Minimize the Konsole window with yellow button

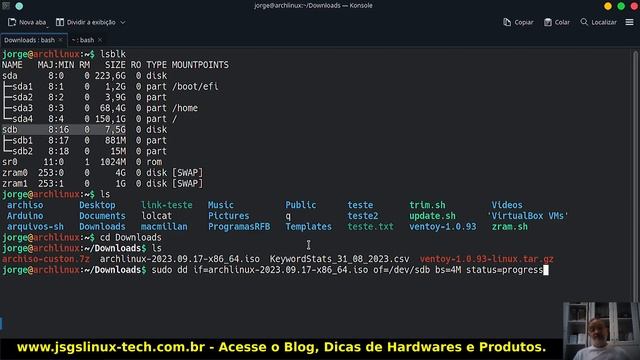[x=608, y=6]
